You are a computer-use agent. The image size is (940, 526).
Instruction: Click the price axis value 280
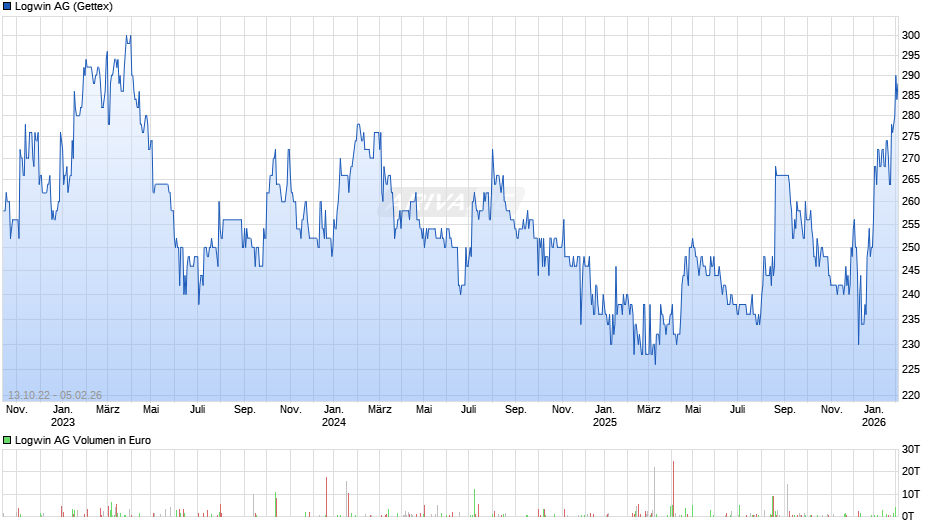(911, 115)
